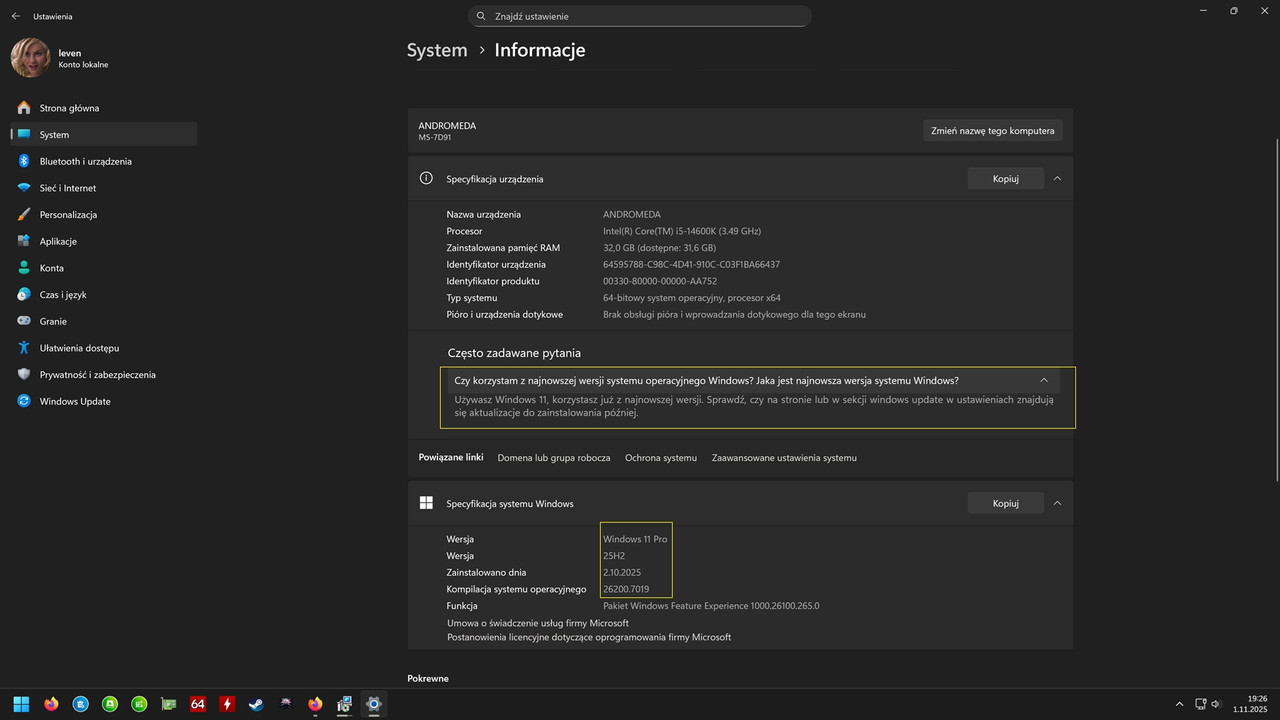Open the leven account profile picture

(30, 58)
